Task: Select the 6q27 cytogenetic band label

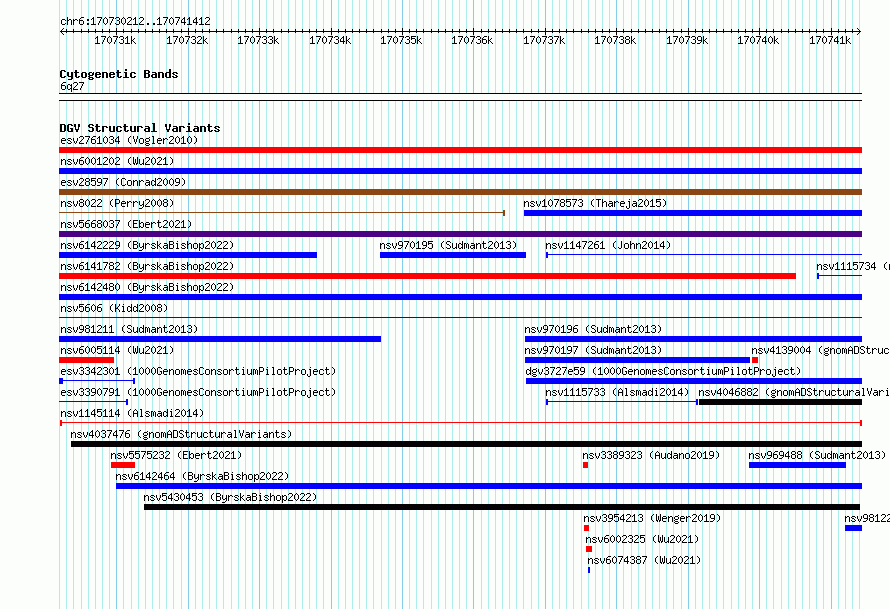Action: (x=72, y=86)
